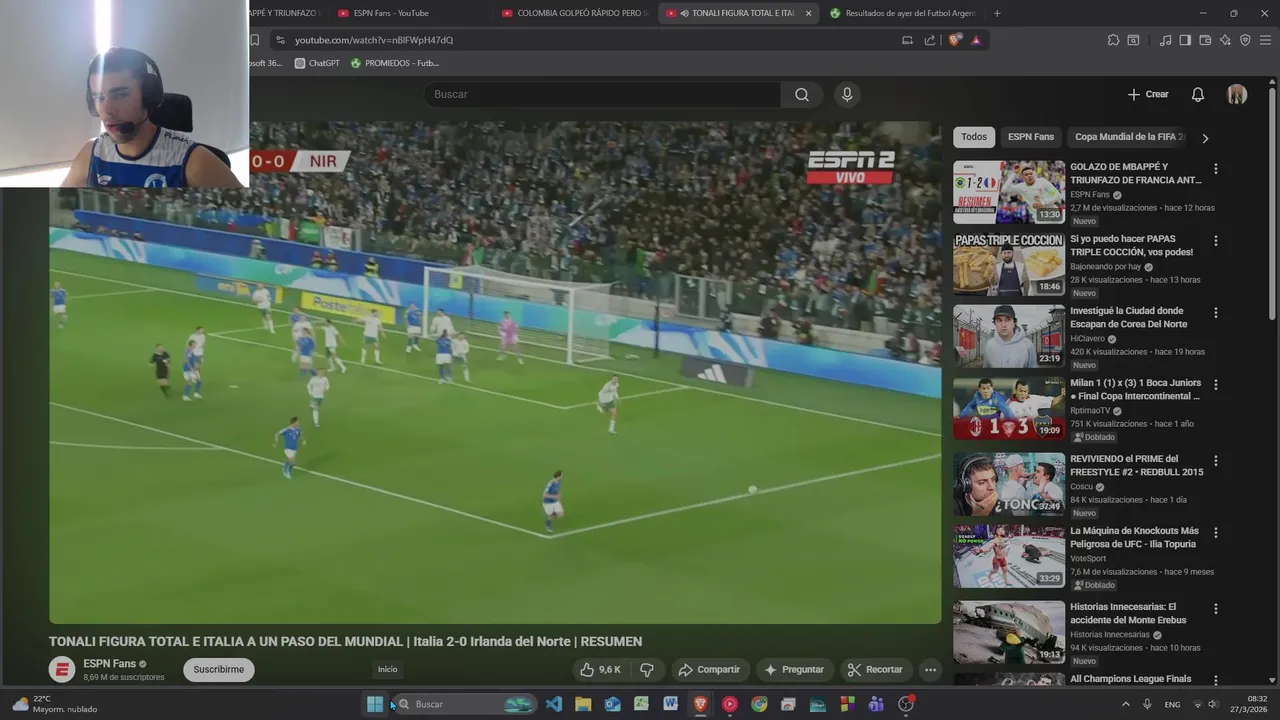Open a new browser tab with plus

pos(997,13)
